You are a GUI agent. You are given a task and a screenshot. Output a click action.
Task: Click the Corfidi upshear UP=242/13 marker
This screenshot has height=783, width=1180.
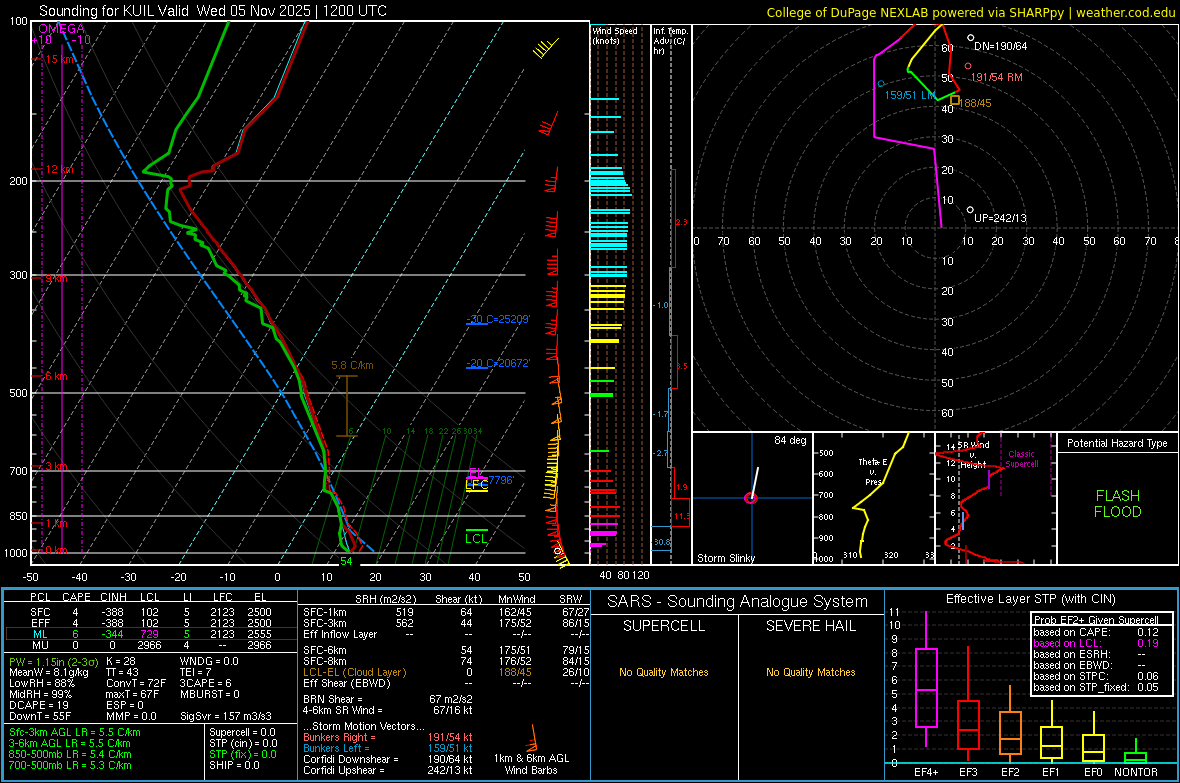[970, 209]
